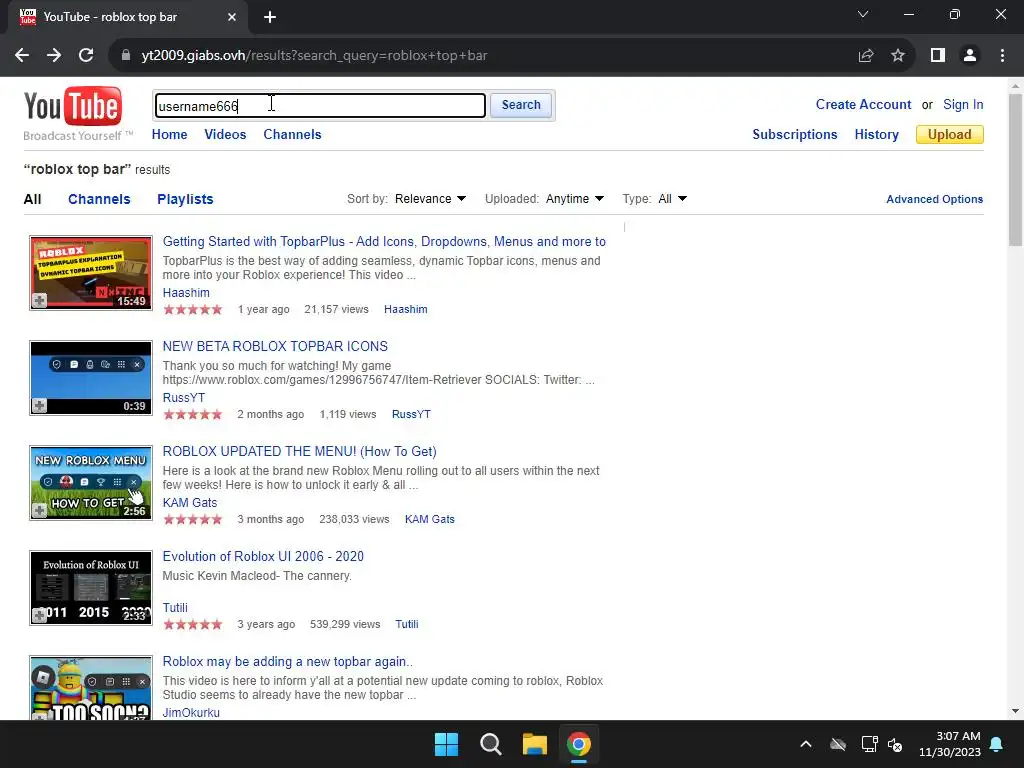This screenshot has width=1024, height=768.
Task: Open the Sort by Relevance dropdown
Action: pos(430,199)
